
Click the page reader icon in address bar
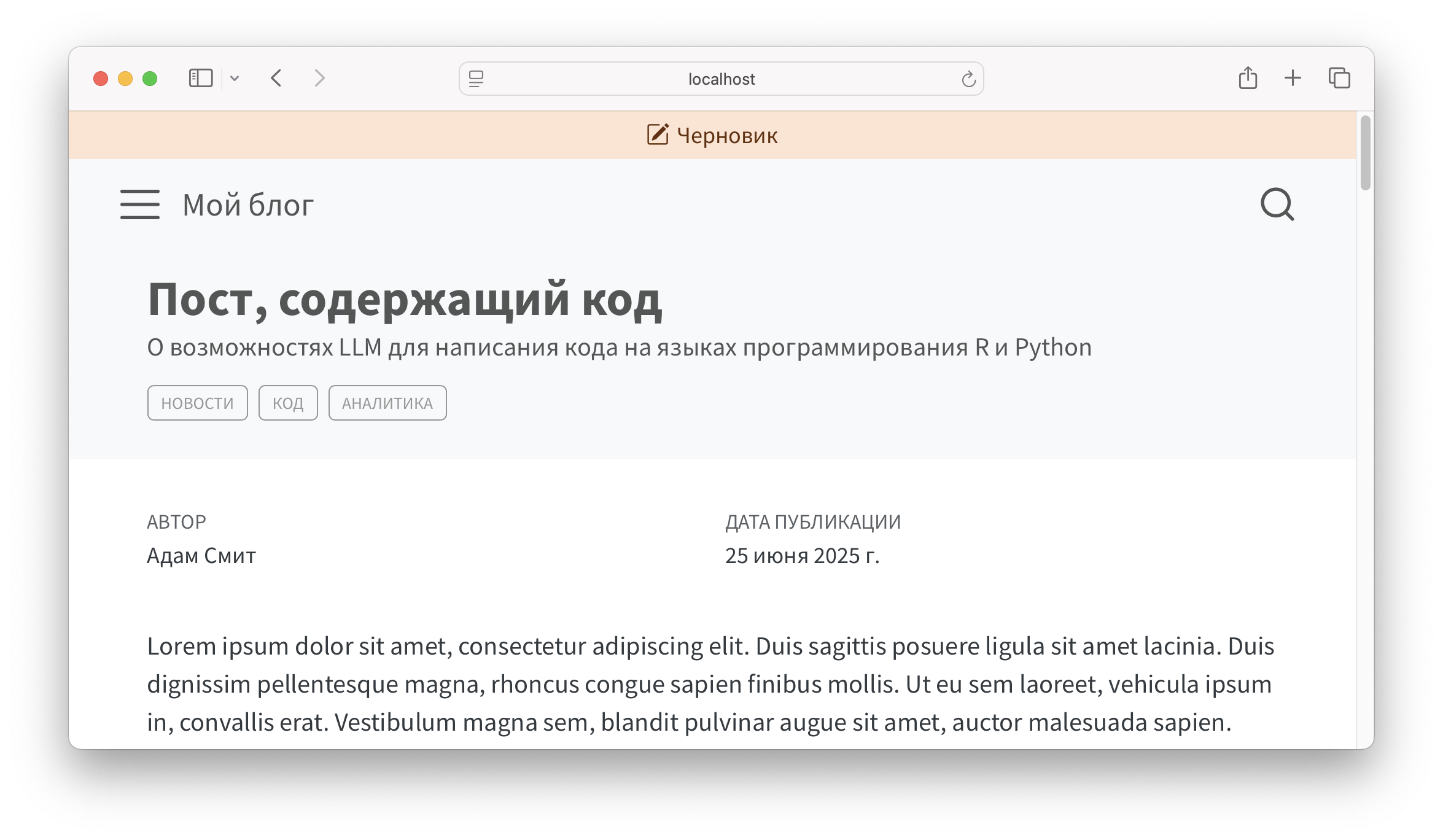(476, 79)
